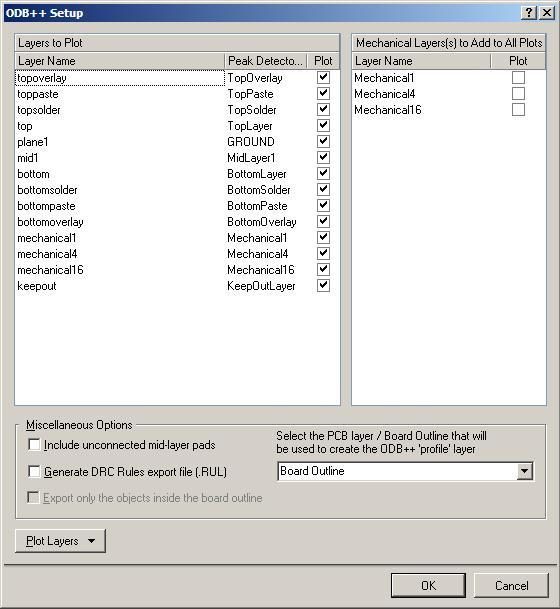
Task: Enable Mechanical1 in add-to-all-plots list
Action: tap(518, 77)
